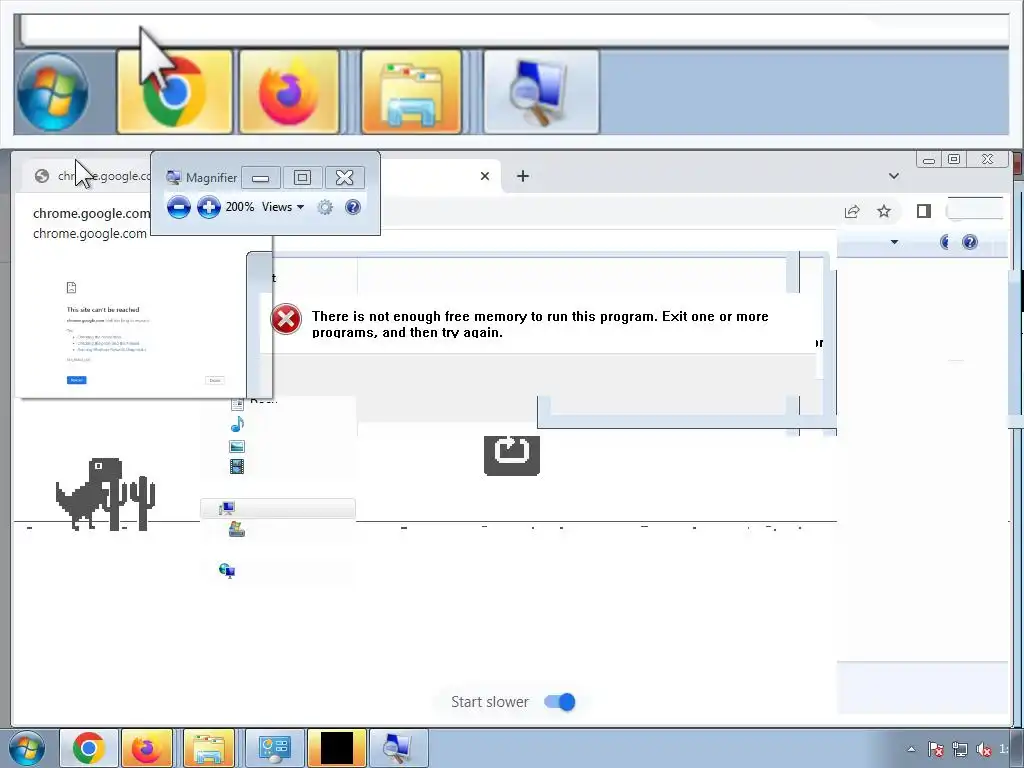Click the pixel T-Rex dinosaur

tap(89, 494)
